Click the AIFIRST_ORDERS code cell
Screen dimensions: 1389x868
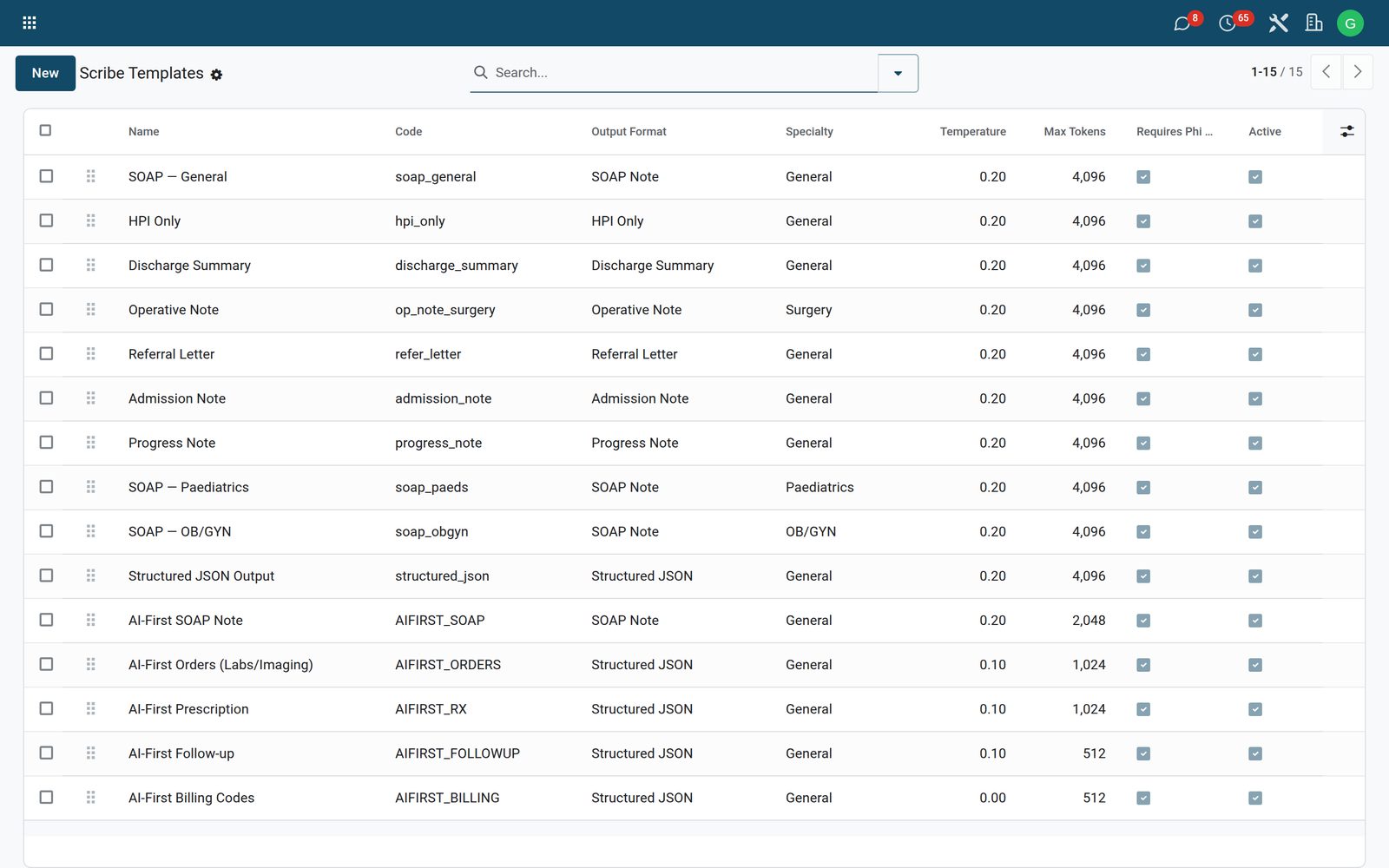point(448,665)
